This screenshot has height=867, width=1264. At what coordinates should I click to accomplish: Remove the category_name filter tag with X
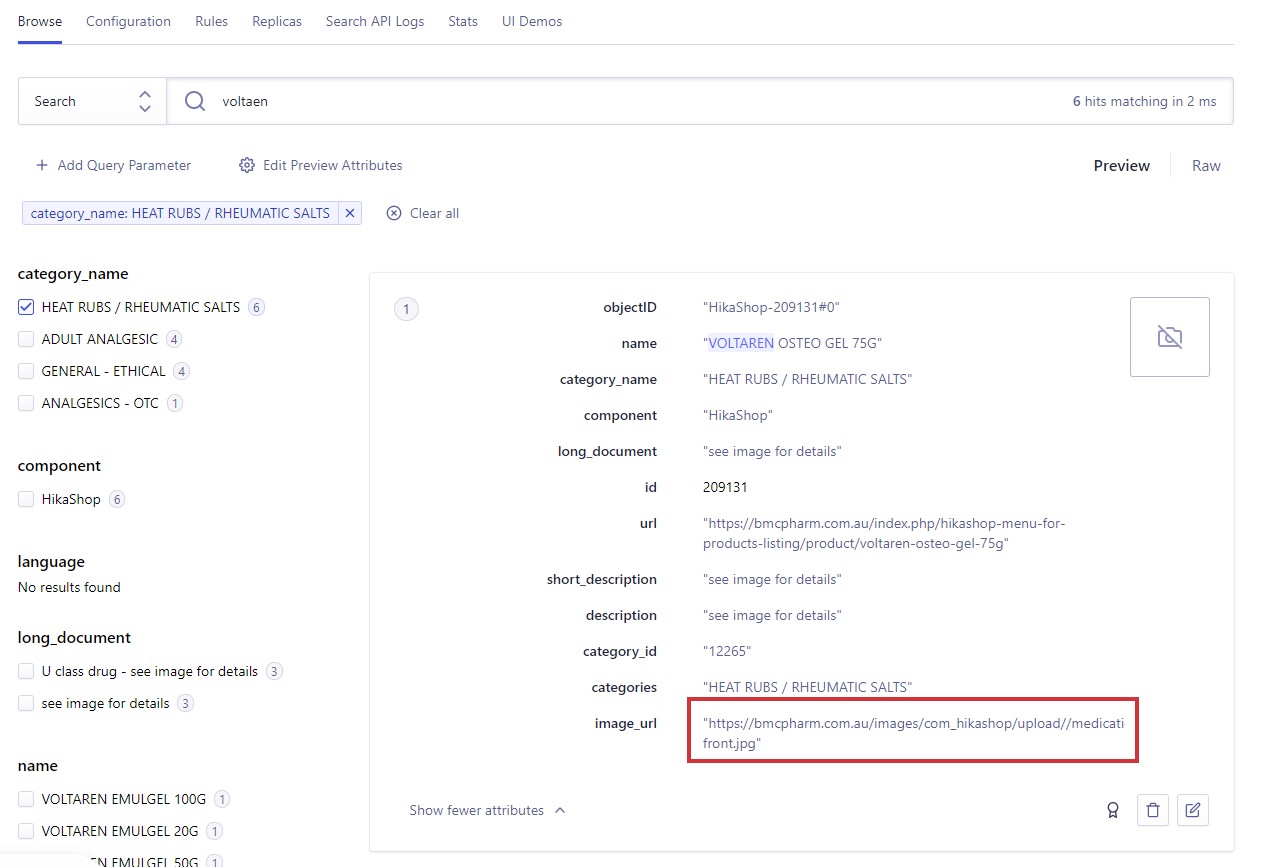click(349, 213)
